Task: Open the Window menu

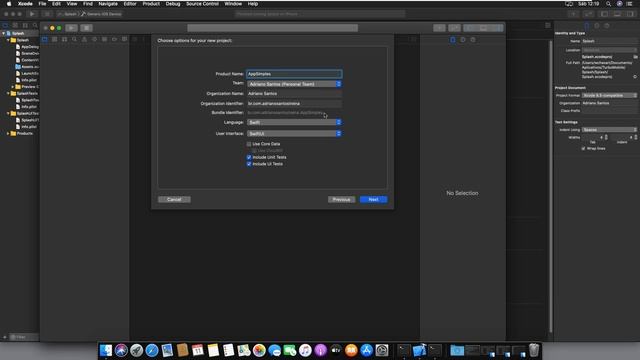Action: pyautogui.click(x=233, y=4)
